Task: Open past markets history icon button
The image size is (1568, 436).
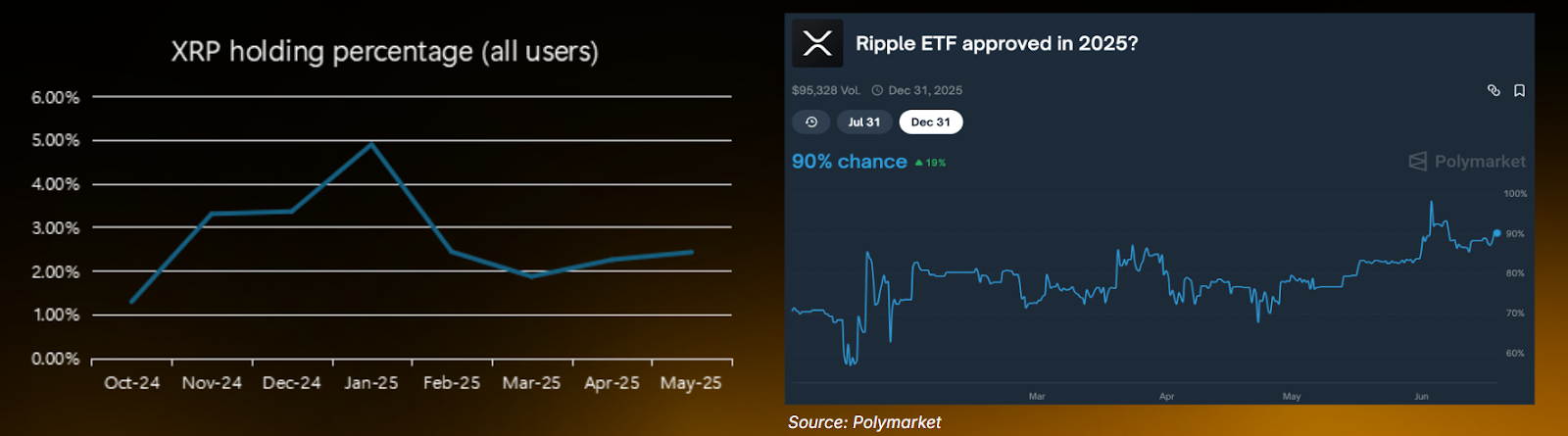Action: [811, 122]
